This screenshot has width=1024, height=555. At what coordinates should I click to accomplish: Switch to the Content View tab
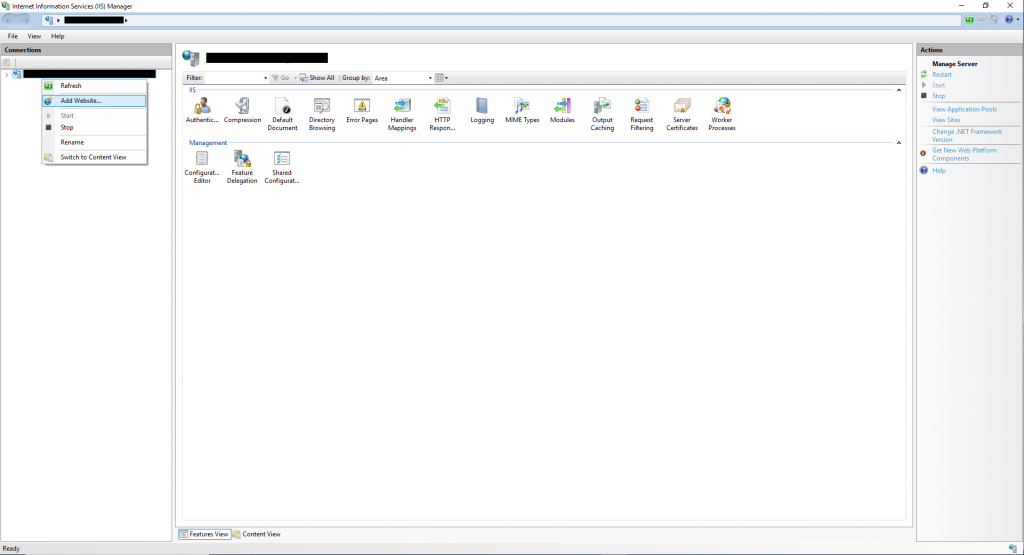coord(257,534)
